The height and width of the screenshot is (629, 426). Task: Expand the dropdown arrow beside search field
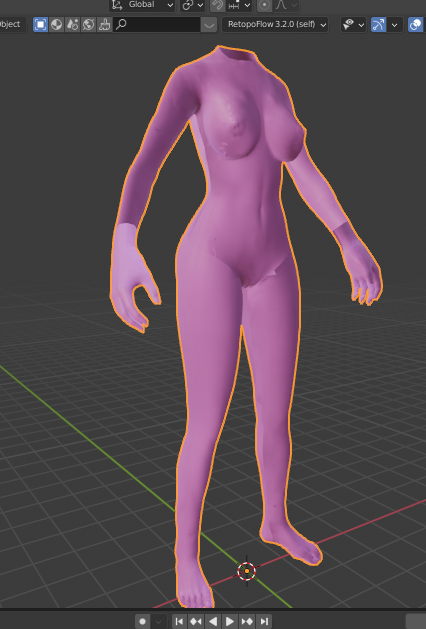209,24
